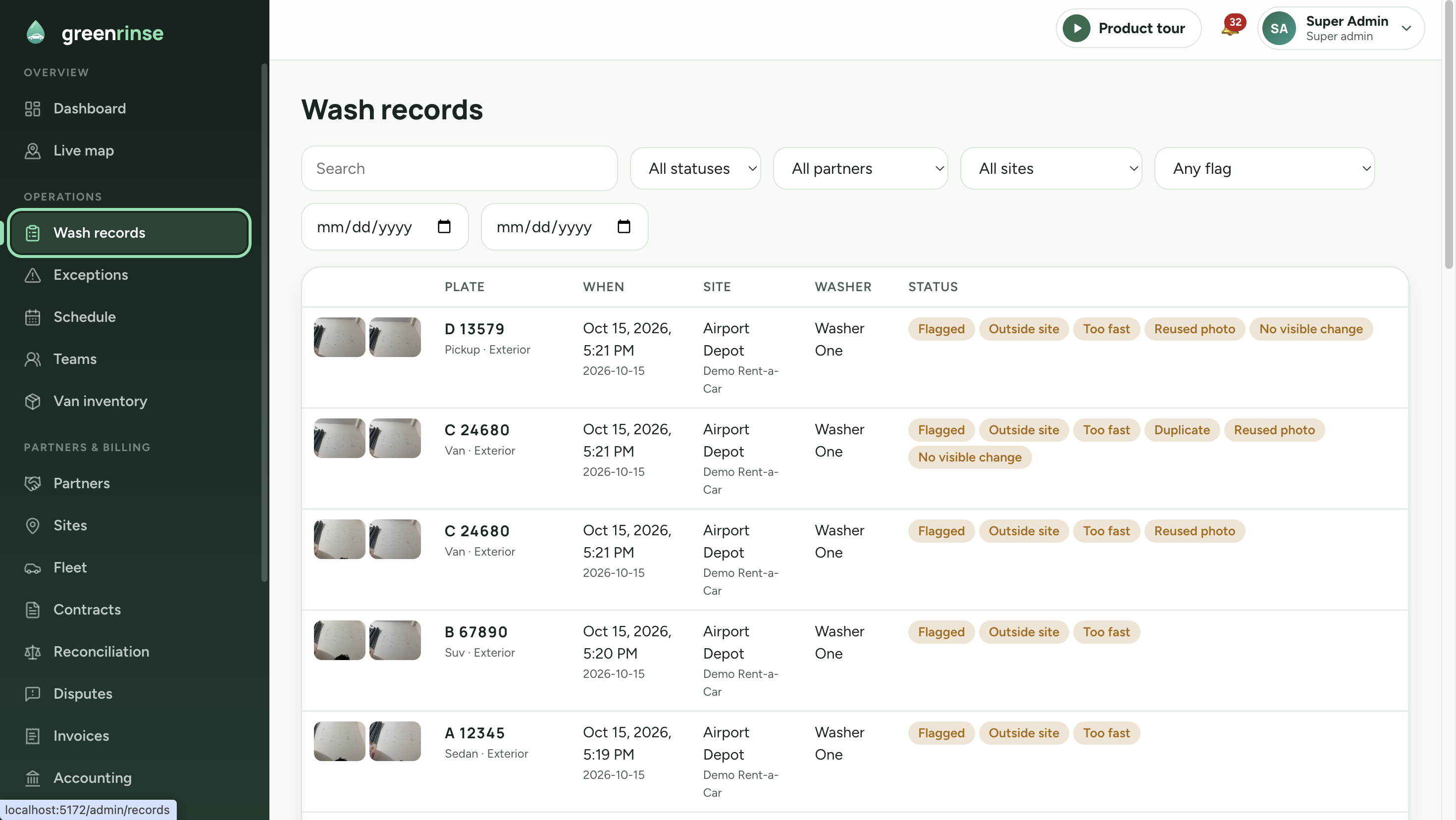This screenshot has height=820, width=1456.
Task: Open first photo thumbnail of D 13579
Action: click(x=339, y=337)
